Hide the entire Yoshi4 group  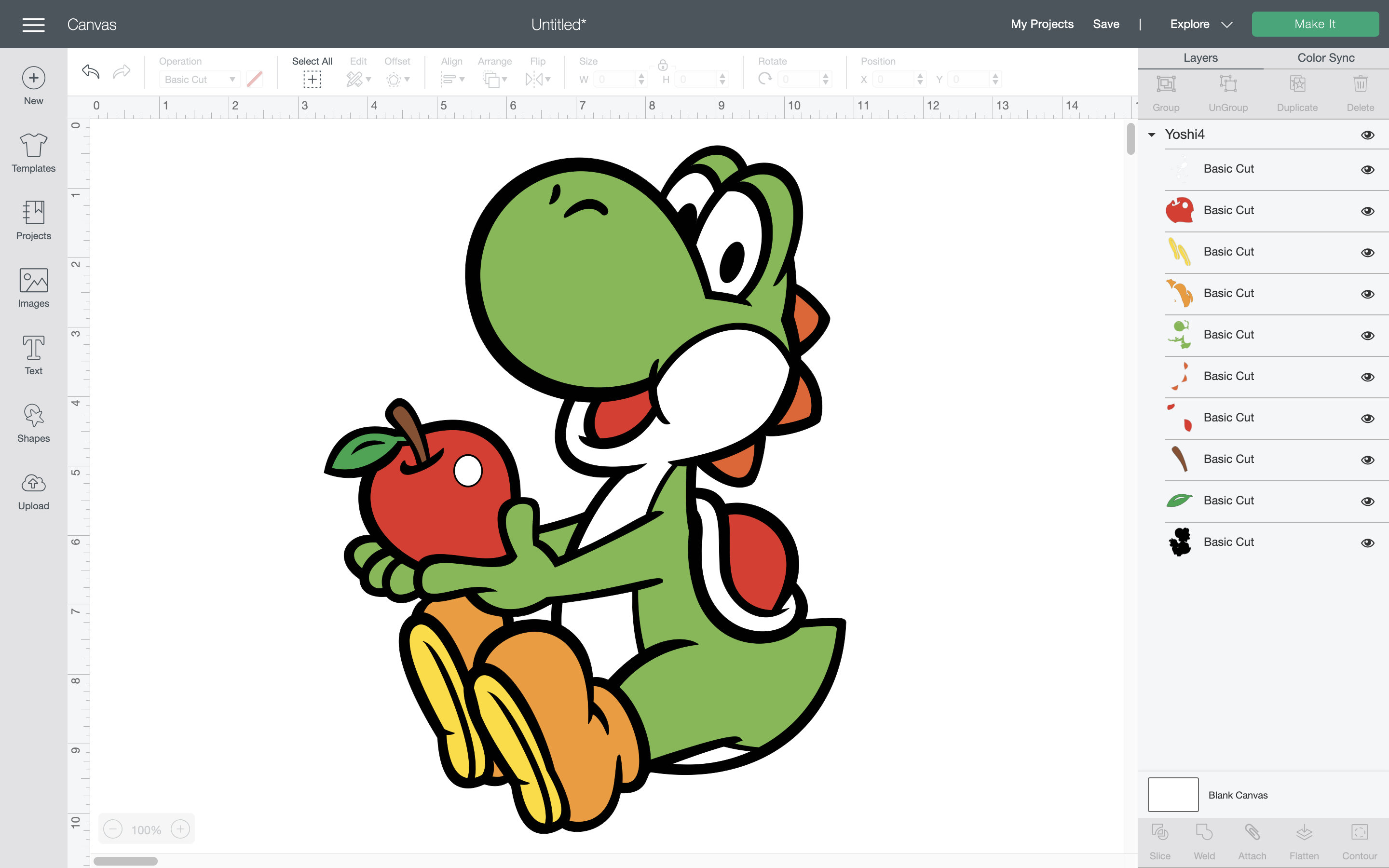point(1367,135)
